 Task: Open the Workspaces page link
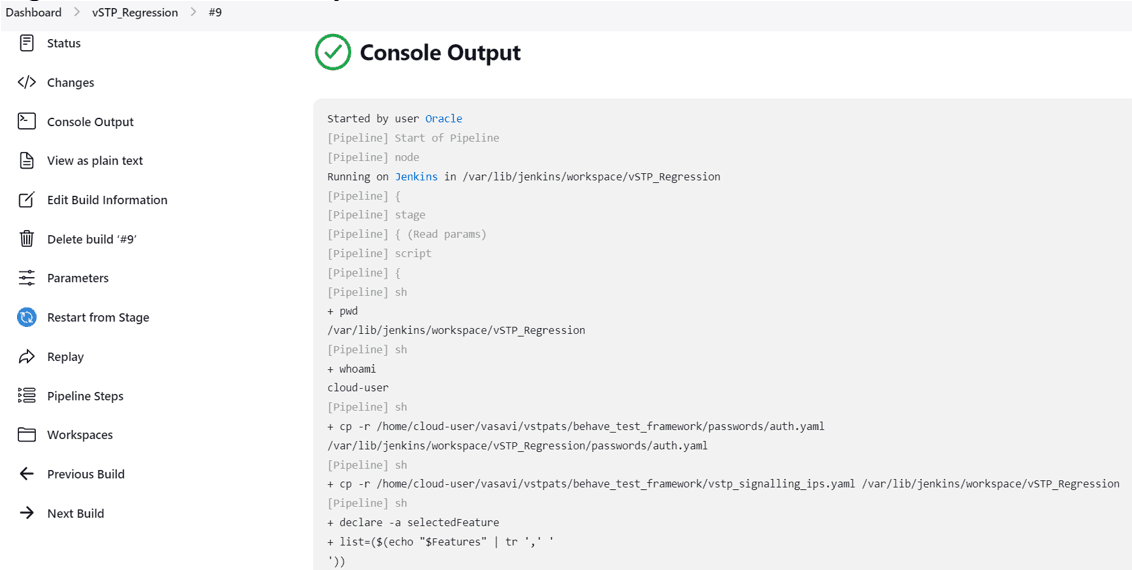[x=79, y=435]
